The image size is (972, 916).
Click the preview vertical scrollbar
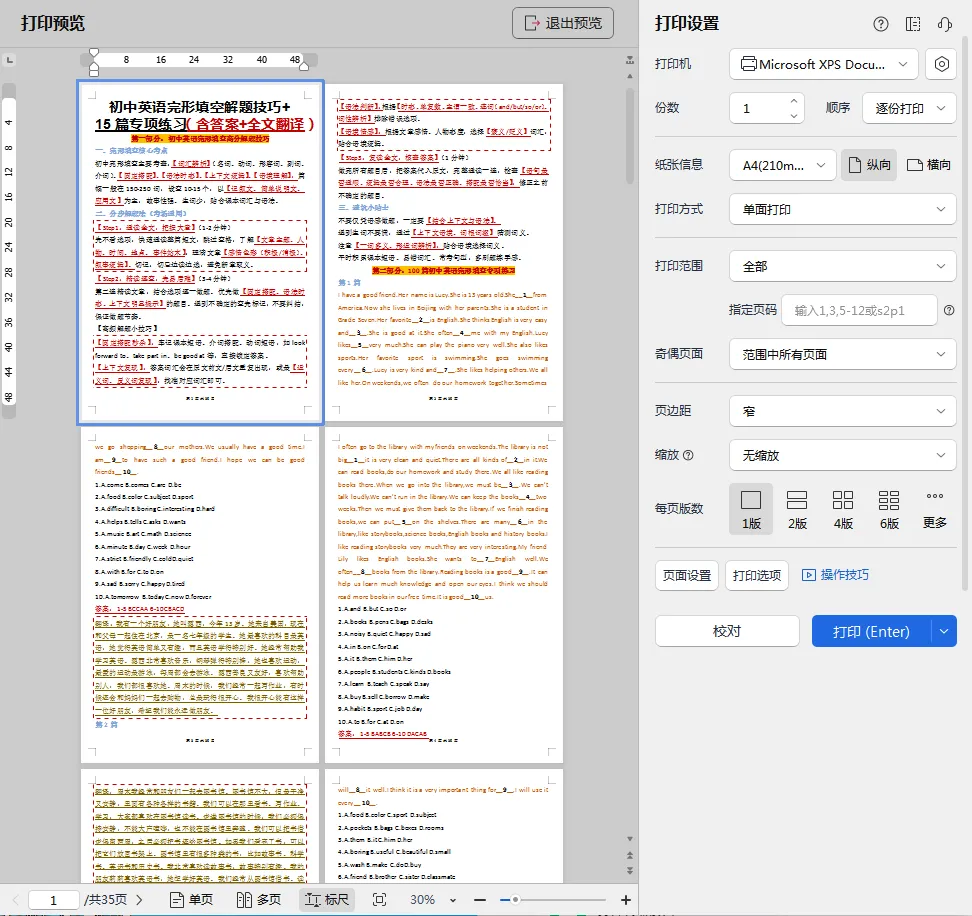pyautogui.click(x=630, y=136)
